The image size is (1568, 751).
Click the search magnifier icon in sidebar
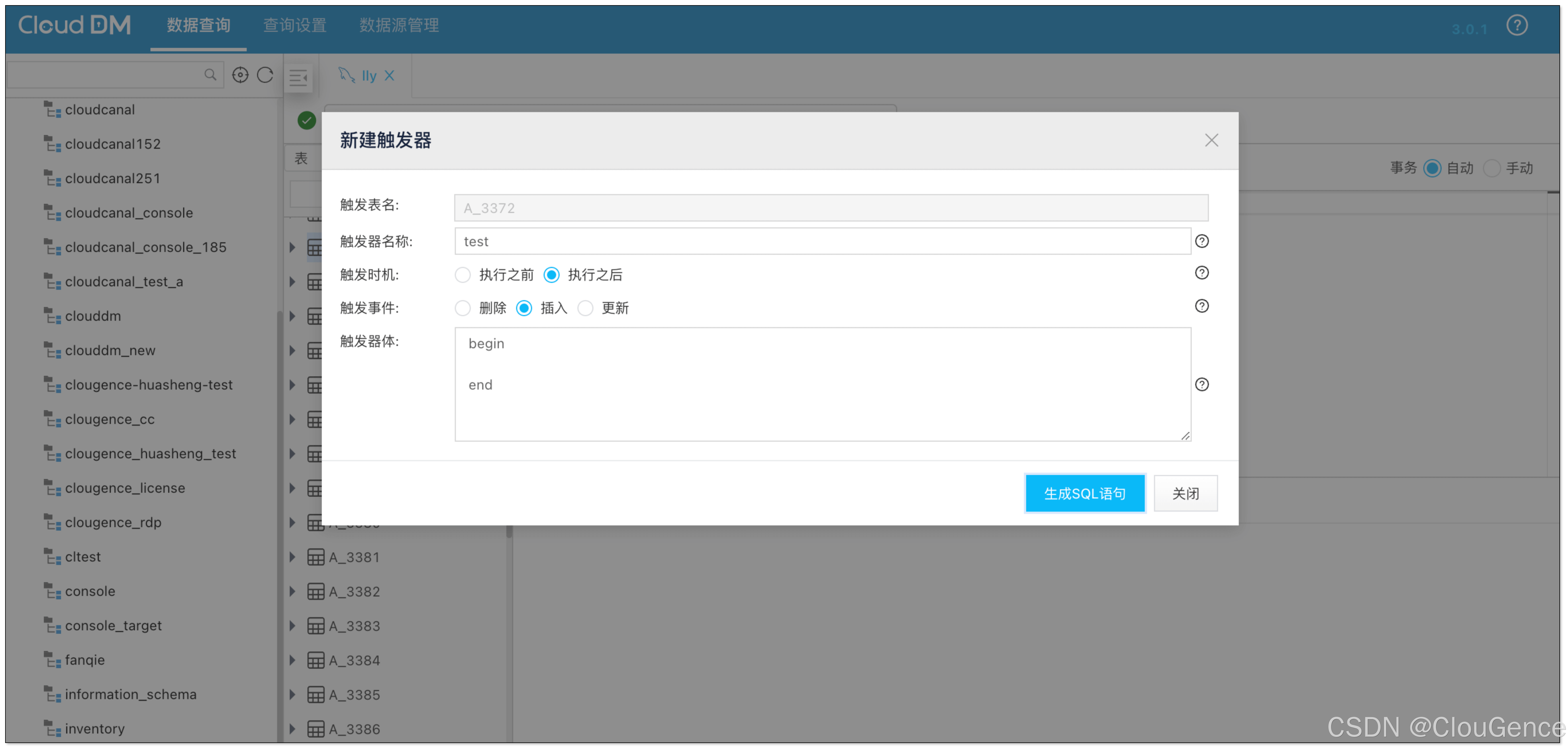210,75
